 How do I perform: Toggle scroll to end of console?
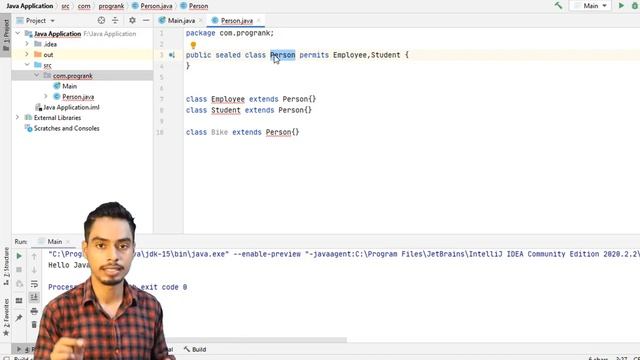(x=34, y=297)
